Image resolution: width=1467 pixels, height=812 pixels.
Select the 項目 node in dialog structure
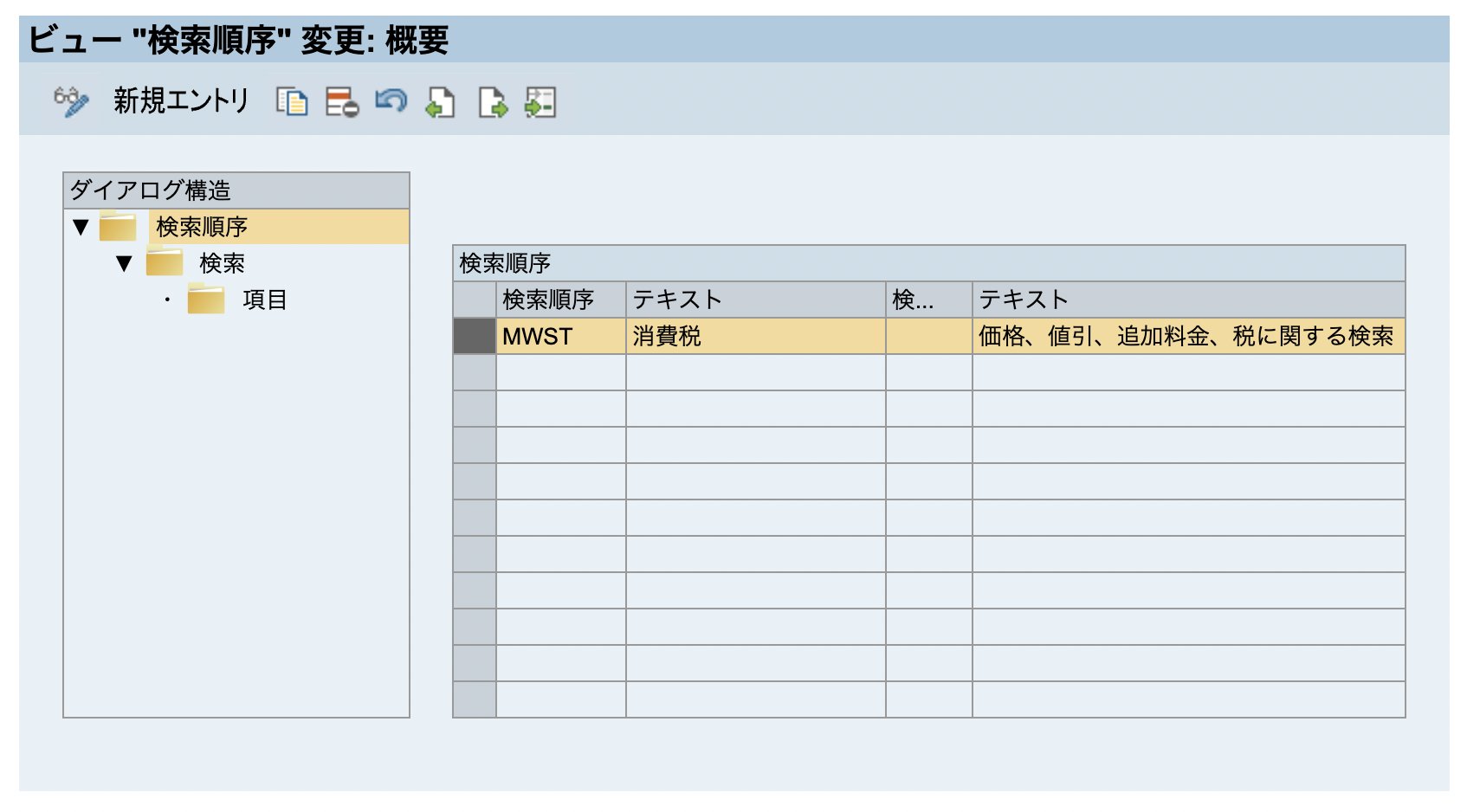(x=264, y=300)
